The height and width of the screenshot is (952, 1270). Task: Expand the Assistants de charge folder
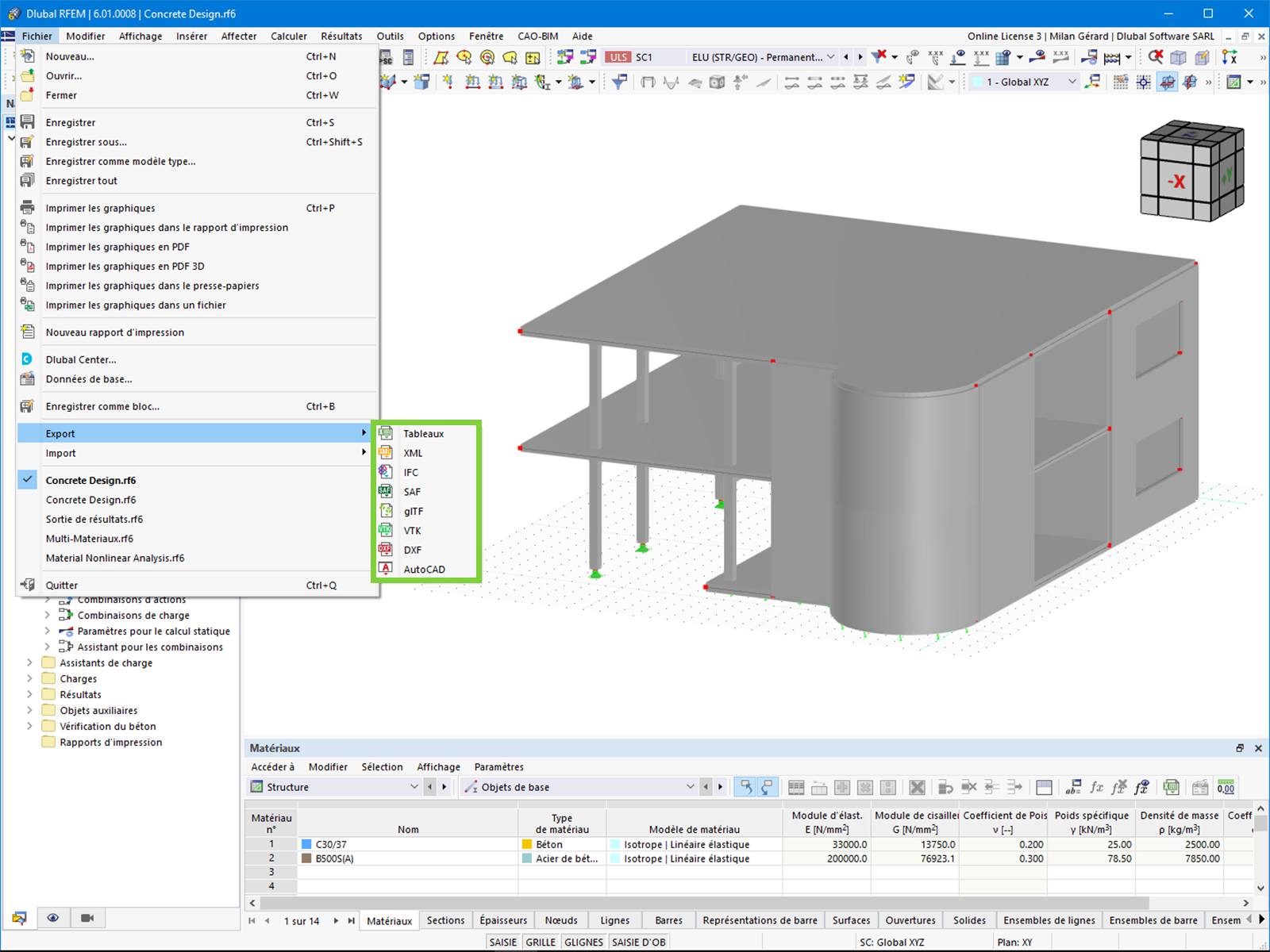click(x=30, y=662)
